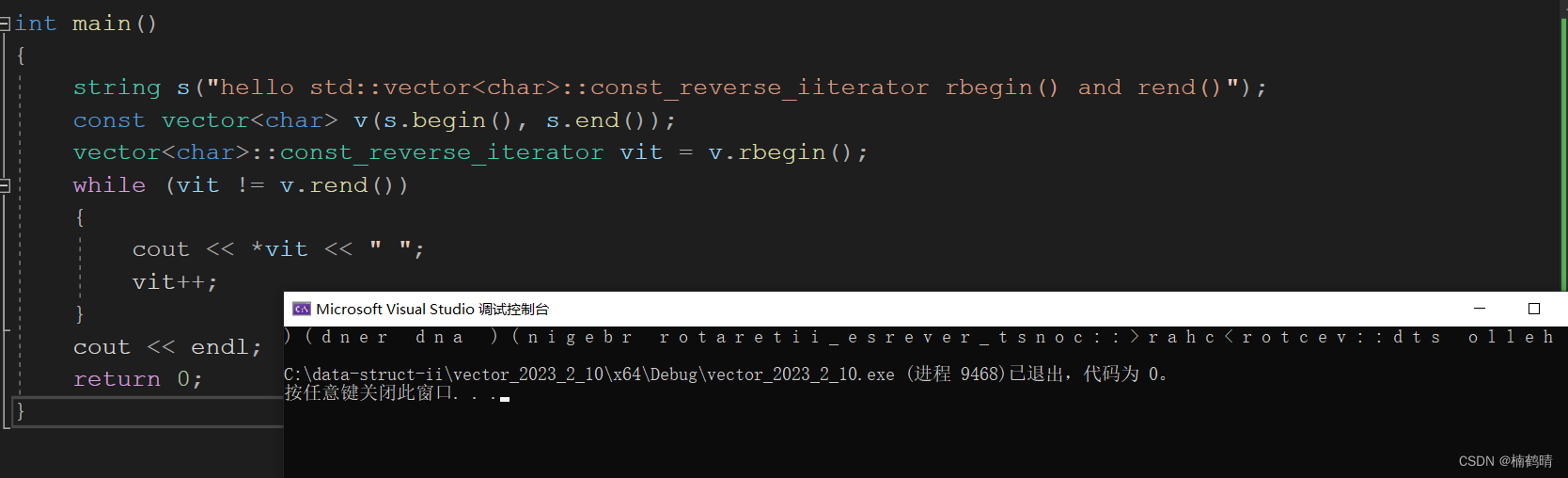Click const_reverse_iterator in the vit declaration
1568x478 pixels.
[442, 152]
